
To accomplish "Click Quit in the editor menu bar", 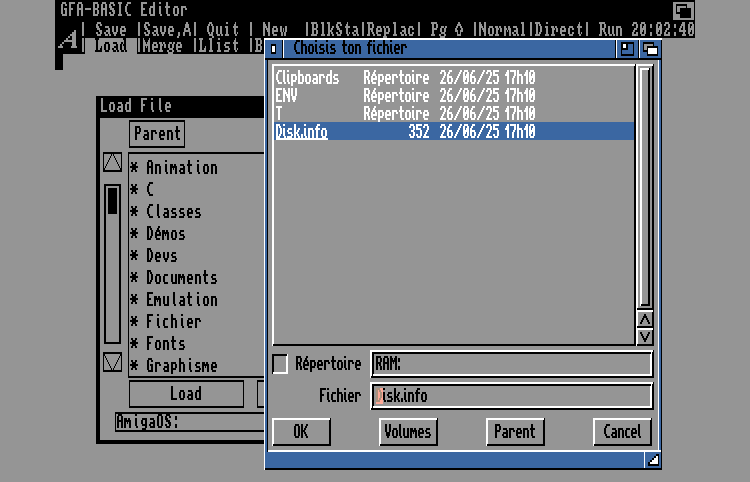I will [222, 30].
